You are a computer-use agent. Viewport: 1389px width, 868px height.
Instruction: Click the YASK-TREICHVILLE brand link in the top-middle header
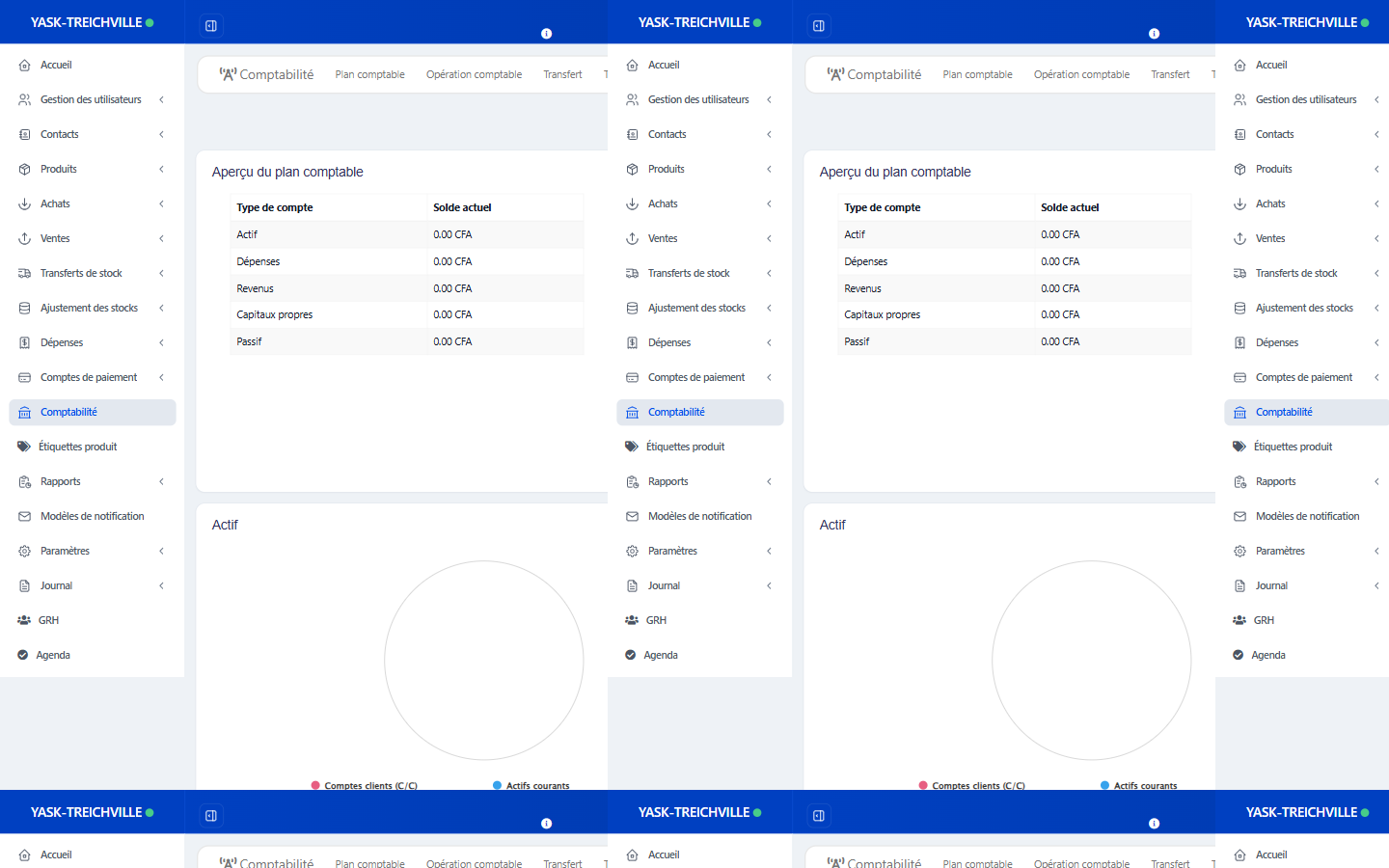point(694,22)
